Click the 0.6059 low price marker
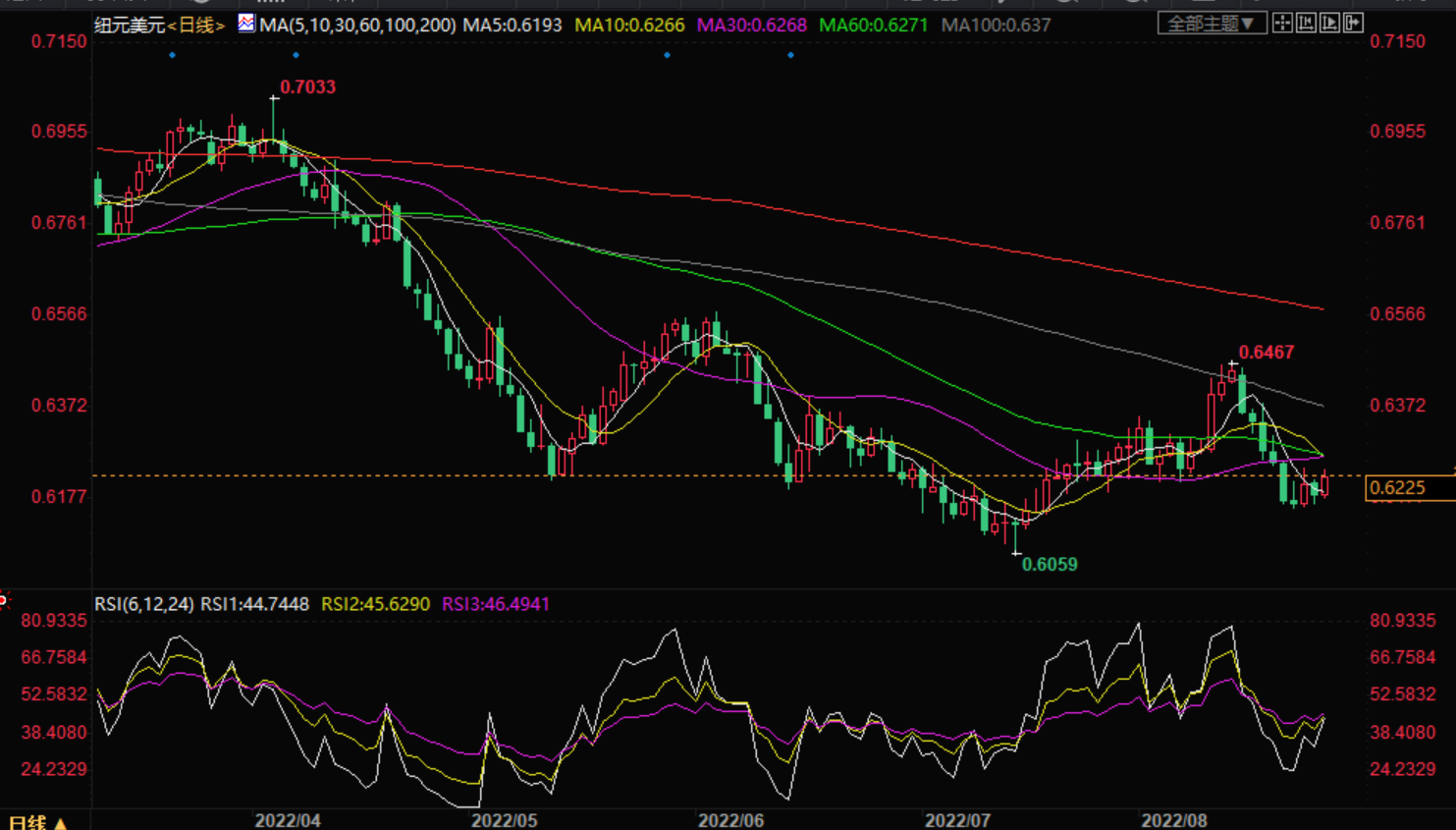The width and height of the screenshot is (1456, 830). coord(1050,565)
